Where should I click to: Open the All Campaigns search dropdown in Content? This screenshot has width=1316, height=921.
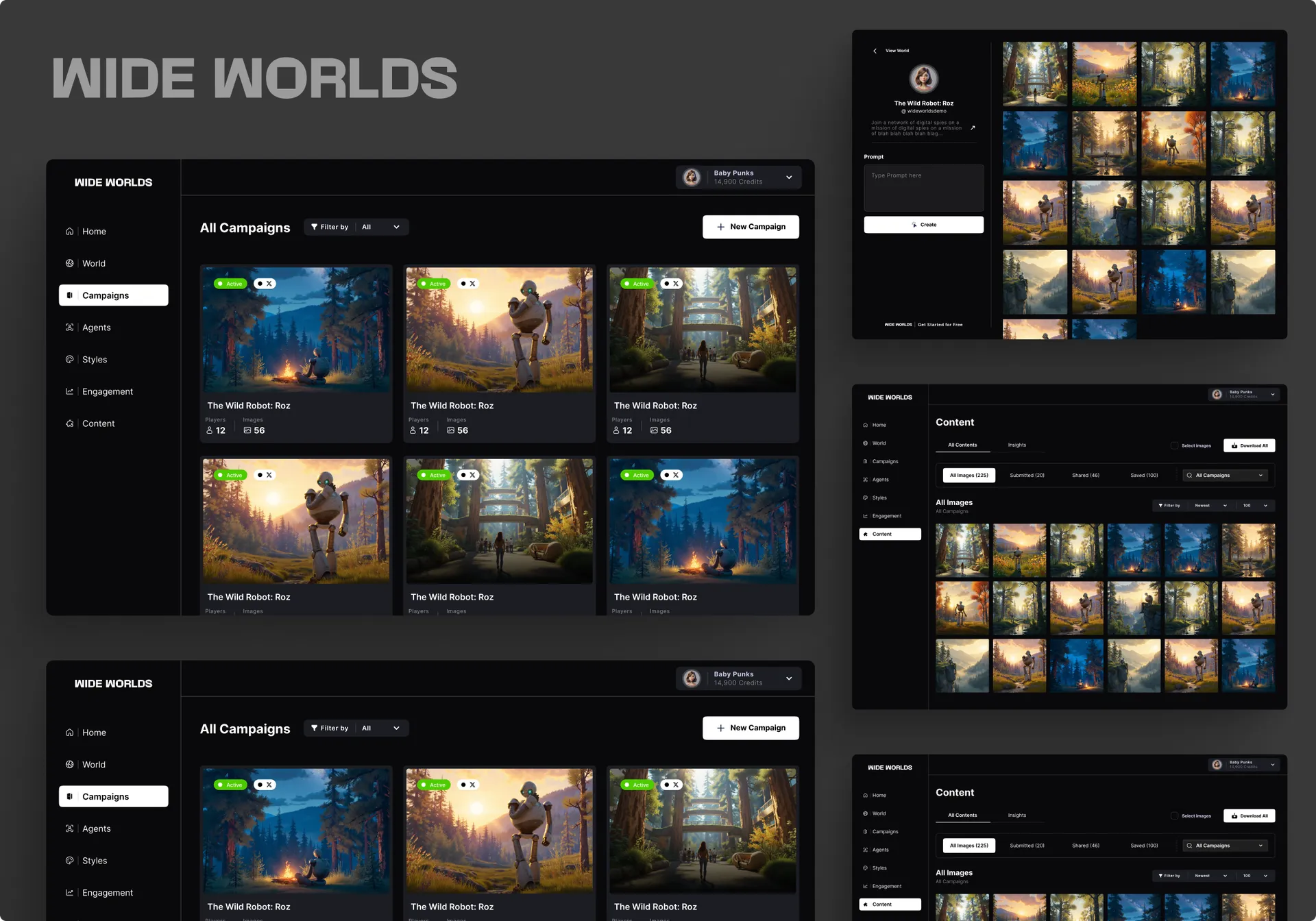point(1226,476)
